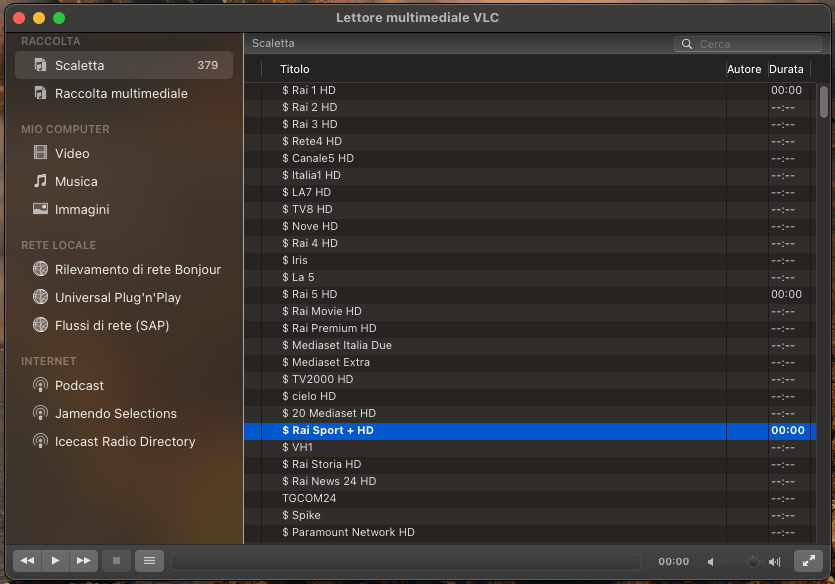Viewport: 835px width, 584px height.
Task: Sort playlist by Durata column header
Action: tap(789, 69)
